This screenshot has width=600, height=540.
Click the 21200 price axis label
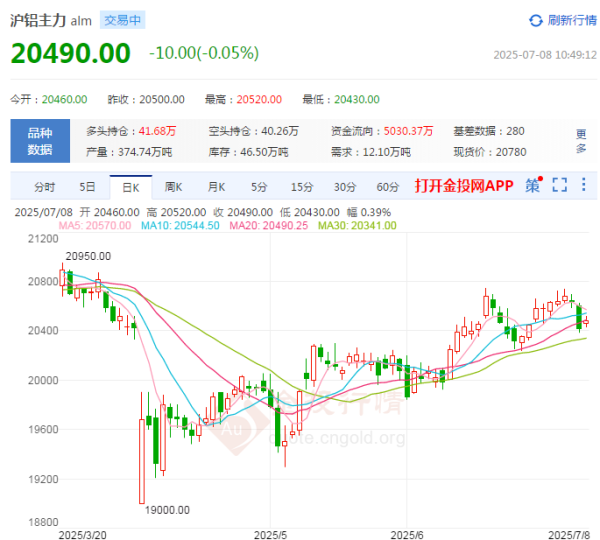(43, 239)
